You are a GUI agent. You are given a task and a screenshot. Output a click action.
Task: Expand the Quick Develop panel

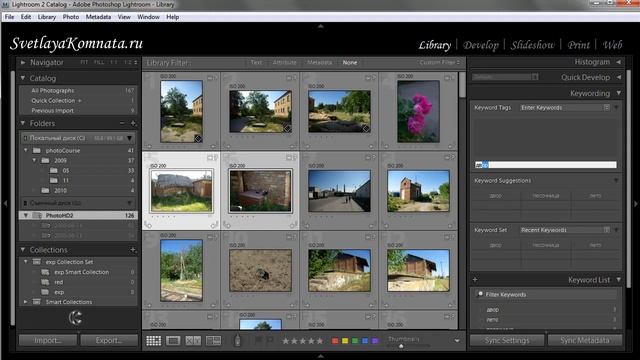[619, 77]
